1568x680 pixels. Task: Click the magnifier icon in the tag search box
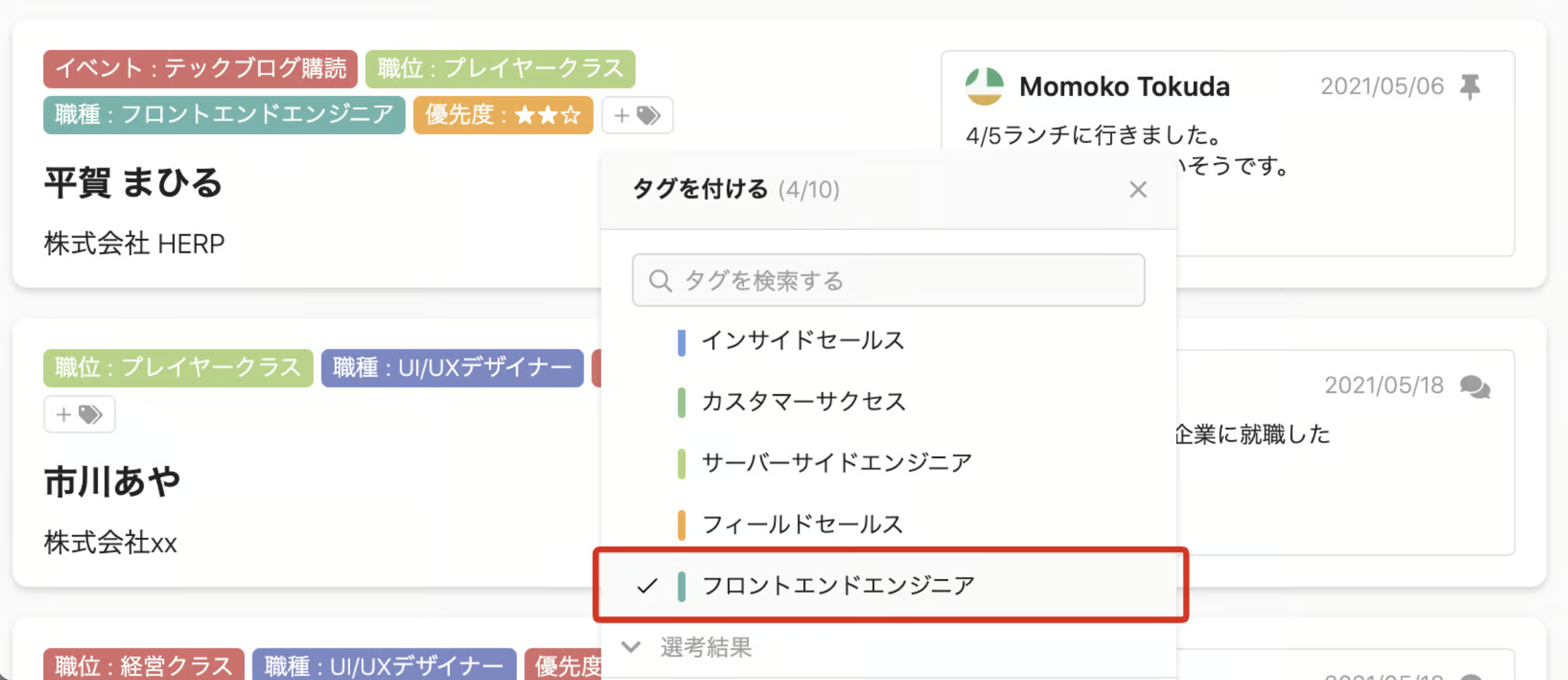click(660, 280)
